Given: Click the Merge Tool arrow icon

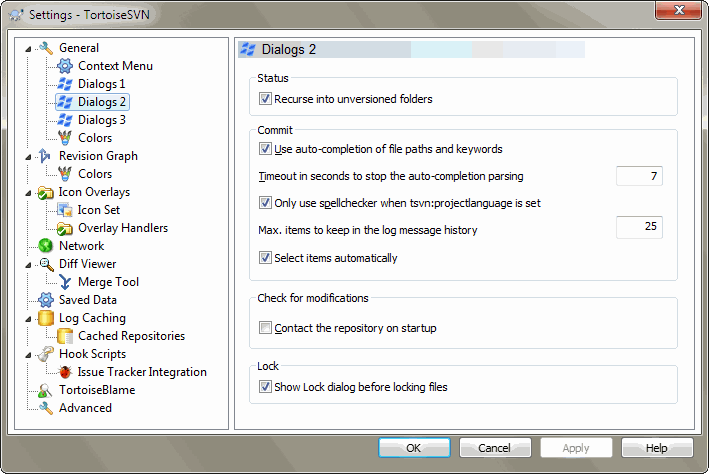Looking at the screenshot, I should (x=65, y=282).
